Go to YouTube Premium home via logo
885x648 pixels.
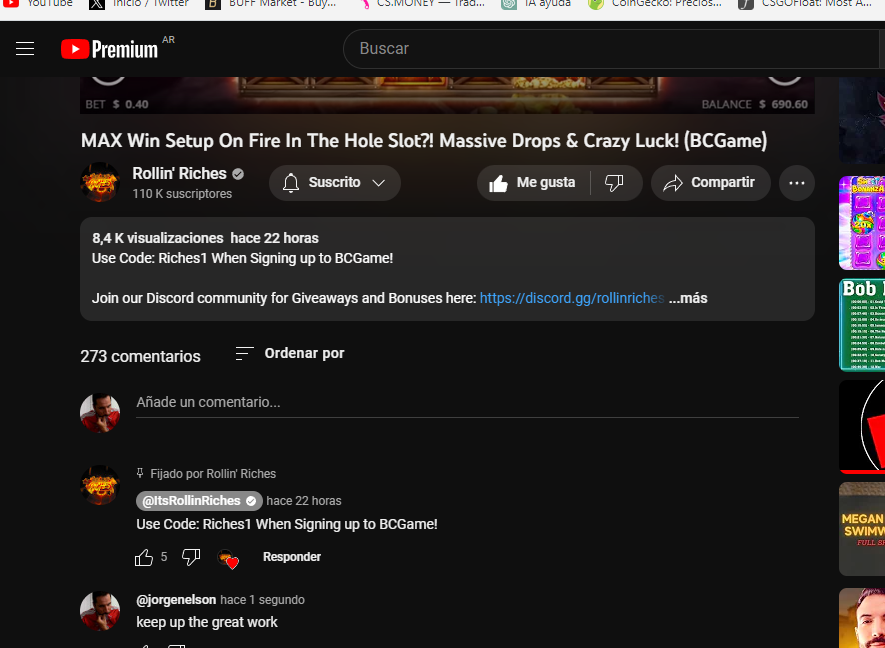(109, 49)
